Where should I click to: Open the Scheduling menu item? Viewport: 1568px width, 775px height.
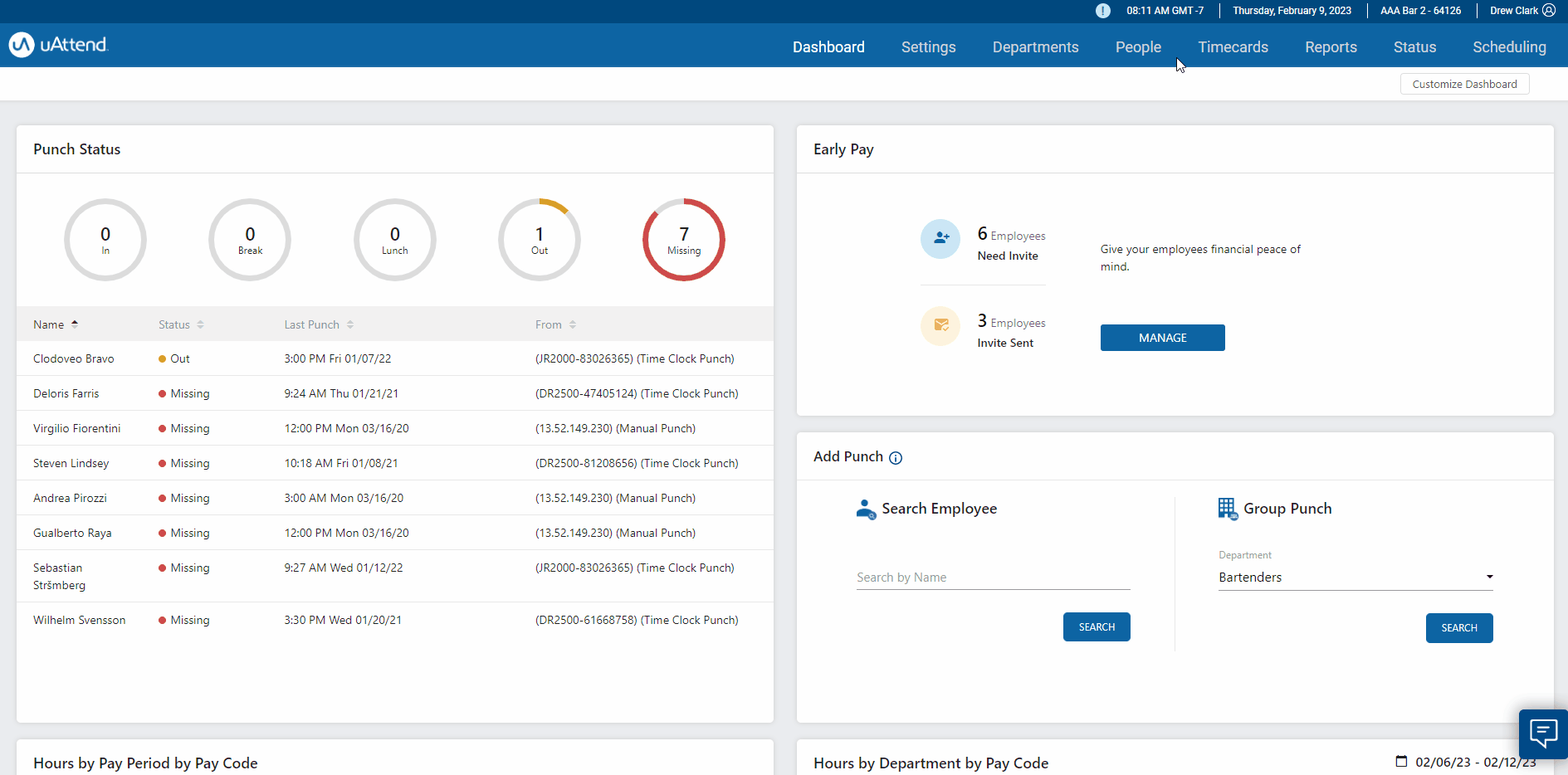pyautogui.click(x=1509, y=47)
